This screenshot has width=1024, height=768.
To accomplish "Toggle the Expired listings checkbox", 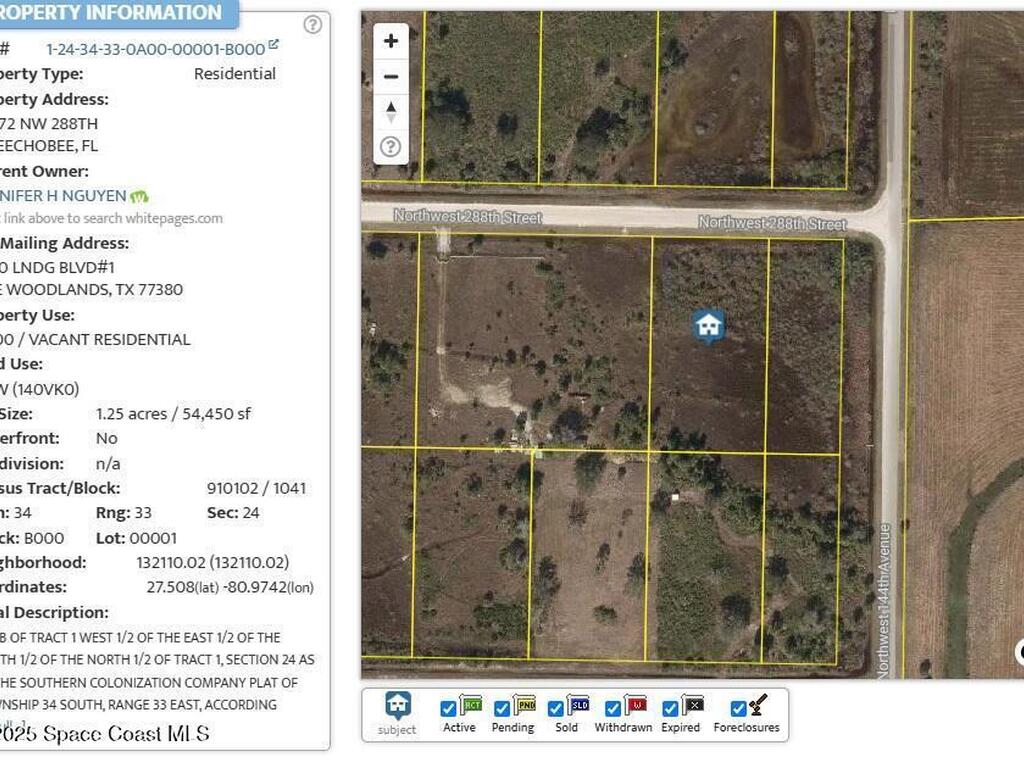I will [x=668, y=707].
